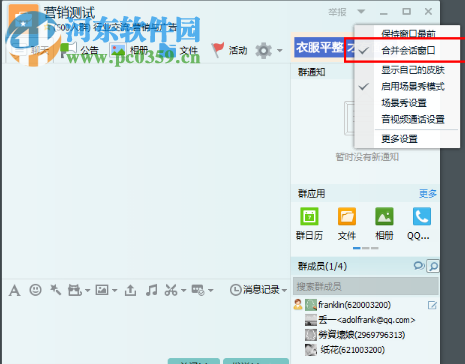Open the green 相册 app in 群应用

(x=384, y=216)
